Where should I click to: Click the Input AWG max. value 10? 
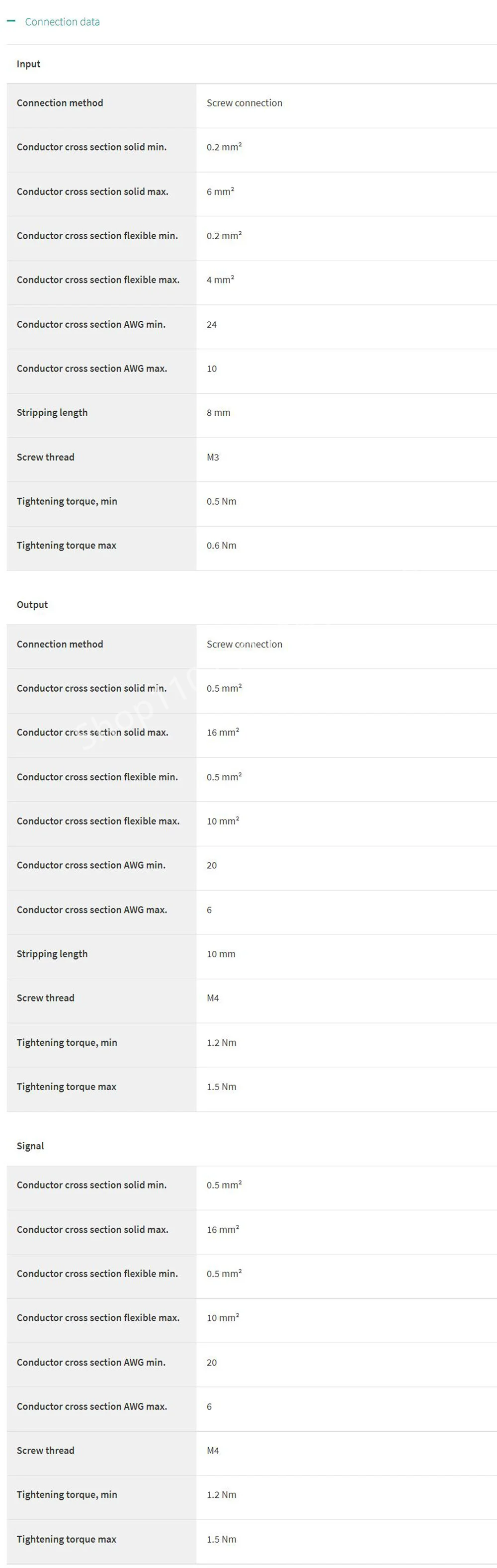212,369
